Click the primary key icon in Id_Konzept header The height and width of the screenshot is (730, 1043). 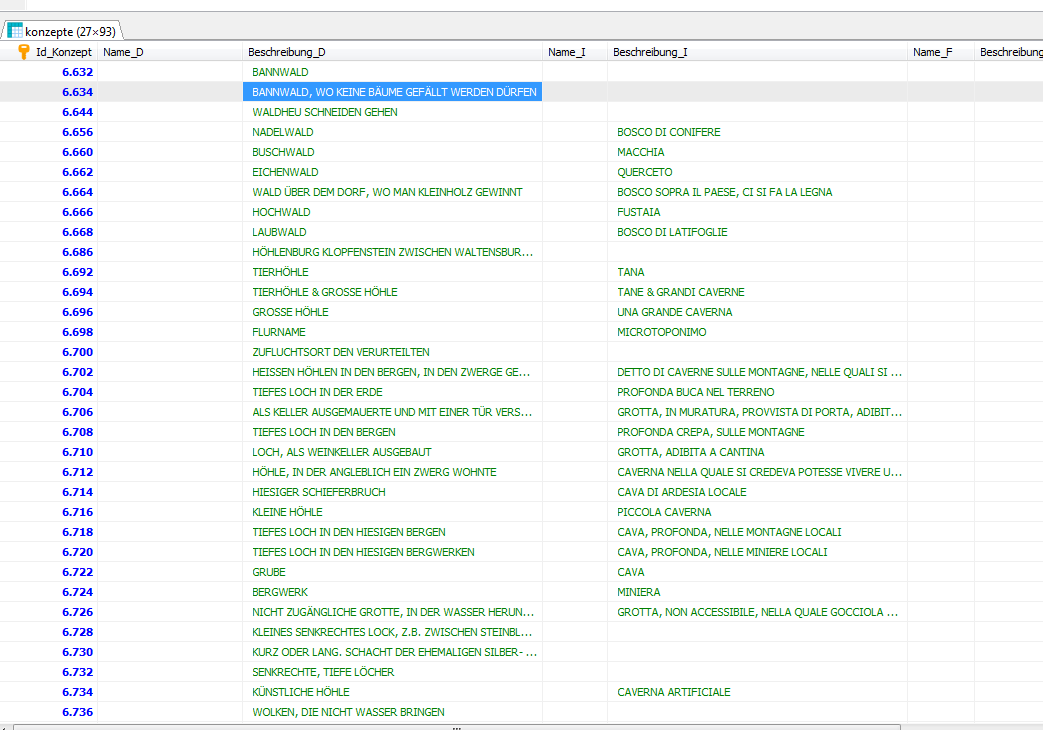[x=24, y=52]
